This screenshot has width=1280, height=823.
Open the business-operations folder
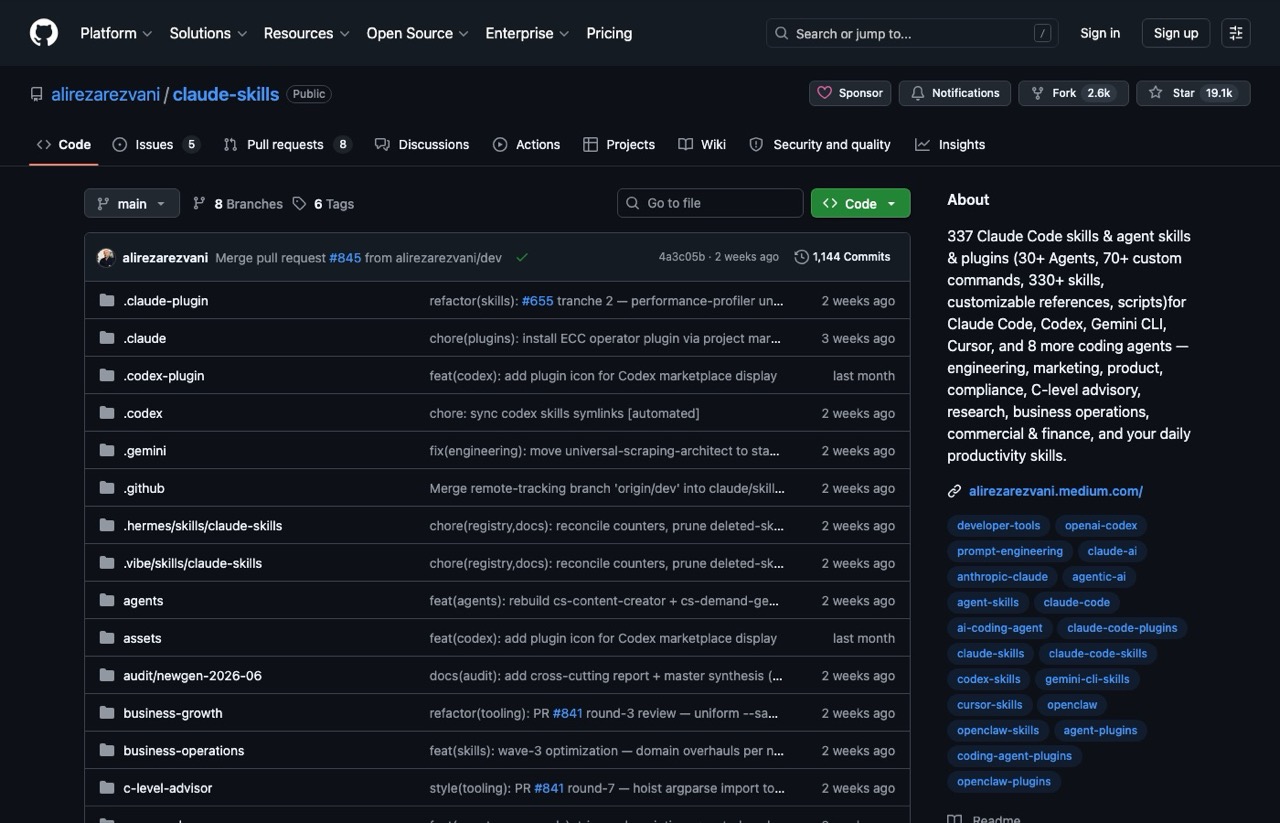click(x=184, y=750)
